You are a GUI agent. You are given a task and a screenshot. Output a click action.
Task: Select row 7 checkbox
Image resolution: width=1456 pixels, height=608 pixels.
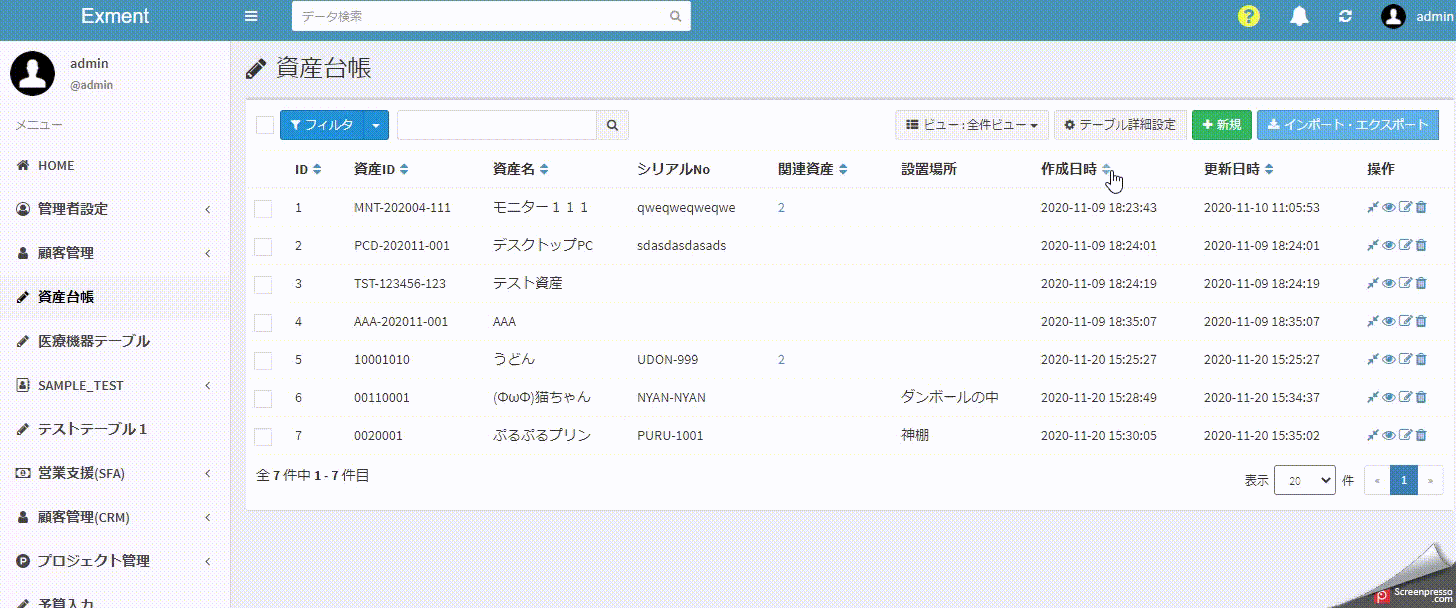pyautogui.click(x=263, y=437)
